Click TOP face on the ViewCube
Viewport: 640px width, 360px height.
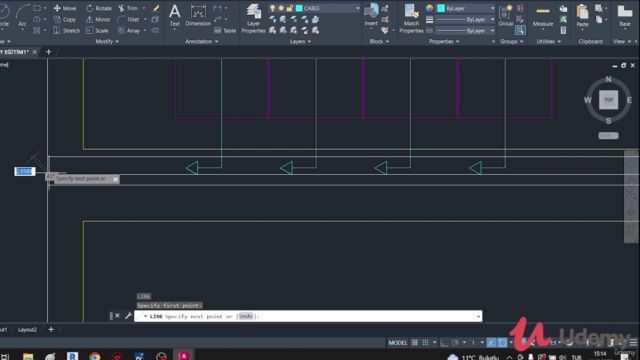click(608, 100)
